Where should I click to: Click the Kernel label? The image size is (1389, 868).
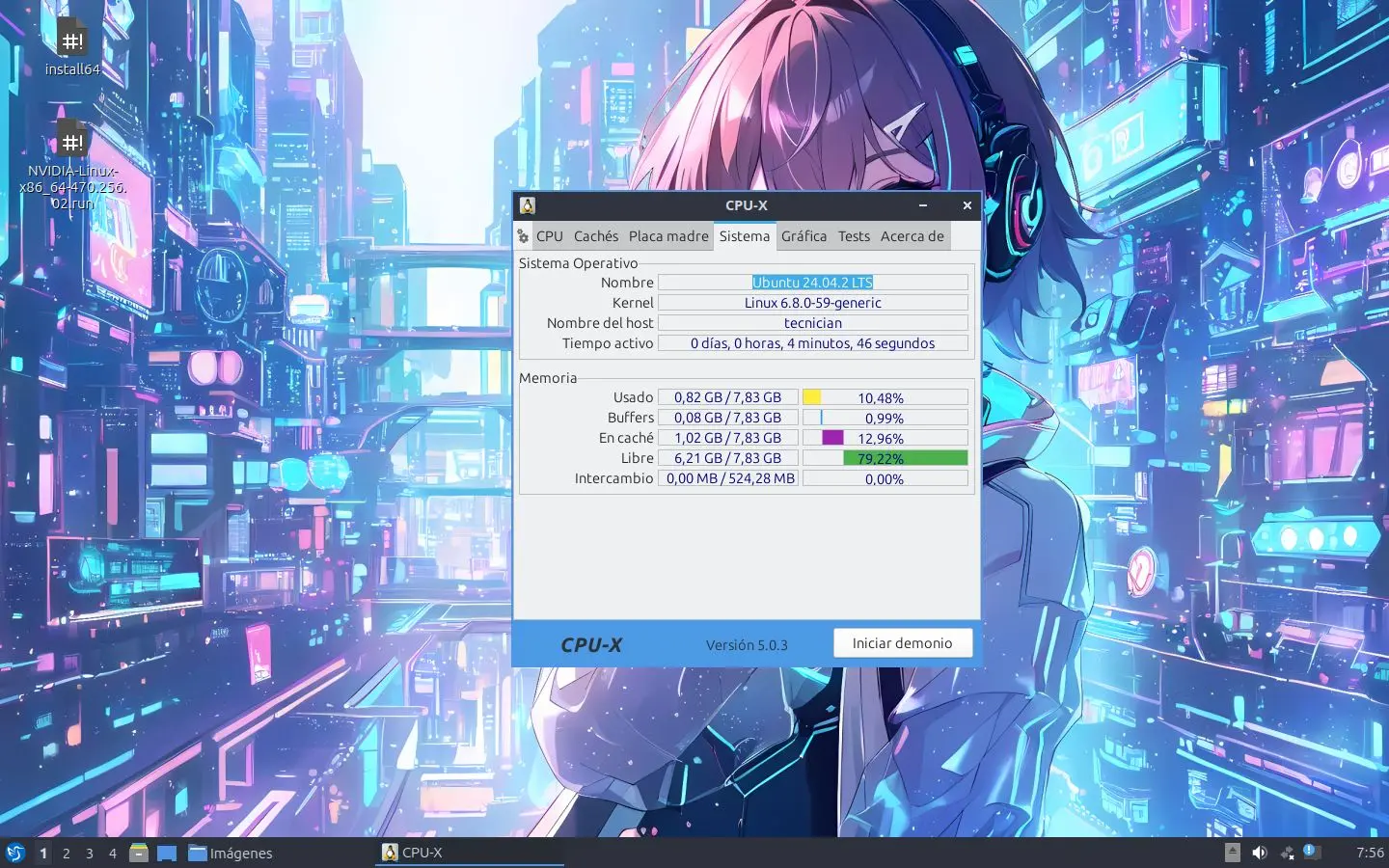[633, 303]
